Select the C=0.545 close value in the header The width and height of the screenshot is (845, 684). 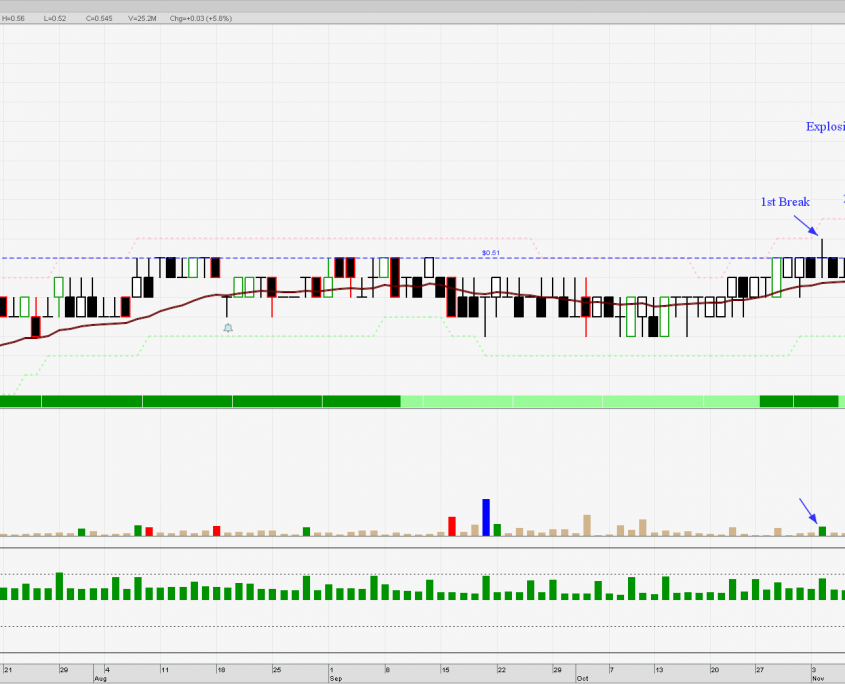[x=100, y=18]
